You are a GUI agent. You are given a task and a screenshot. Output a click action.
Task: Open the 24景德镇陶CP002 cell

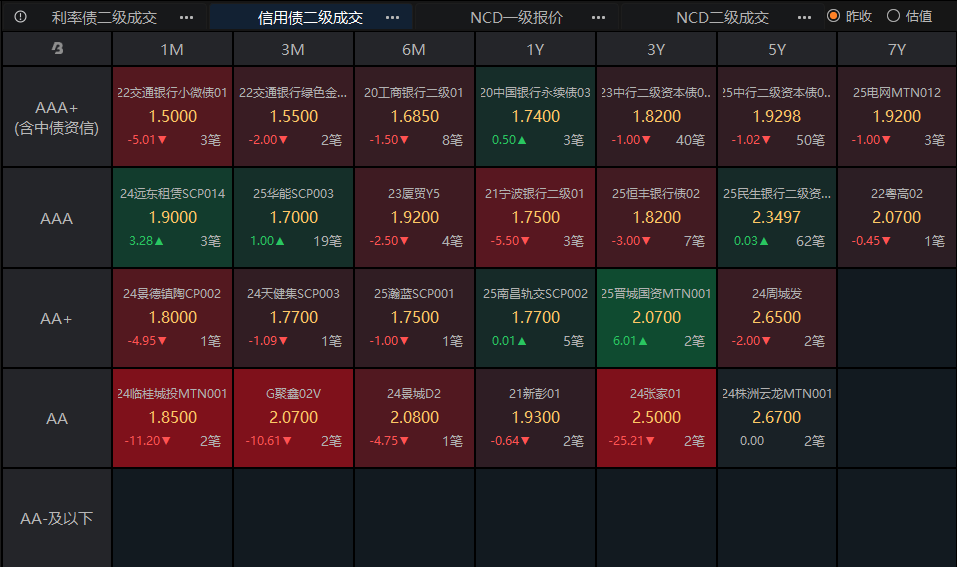coord(172,318)
